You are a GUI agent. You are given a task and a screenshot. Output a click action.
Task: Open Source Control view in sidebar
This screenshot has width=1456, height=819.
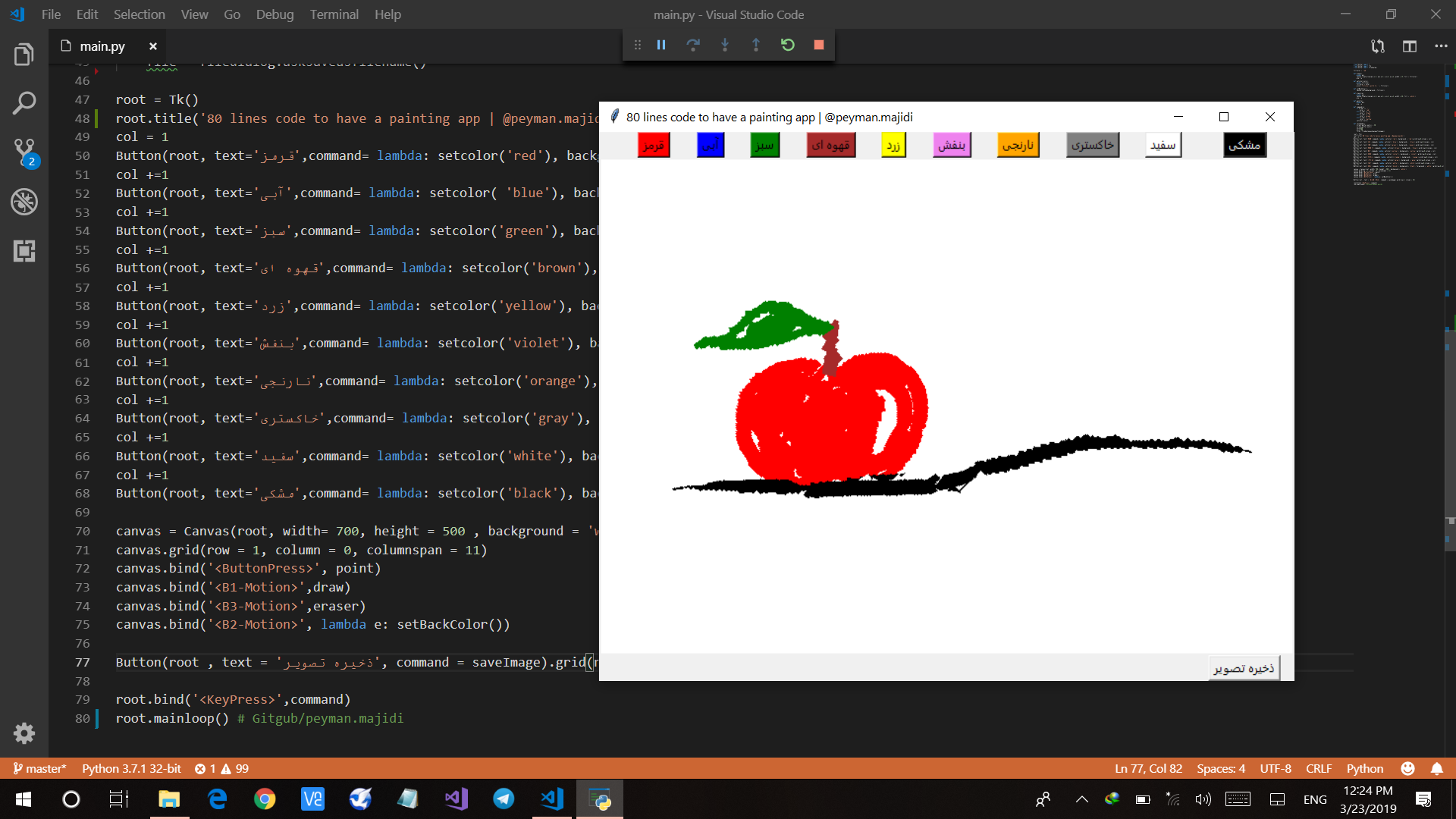24,152
